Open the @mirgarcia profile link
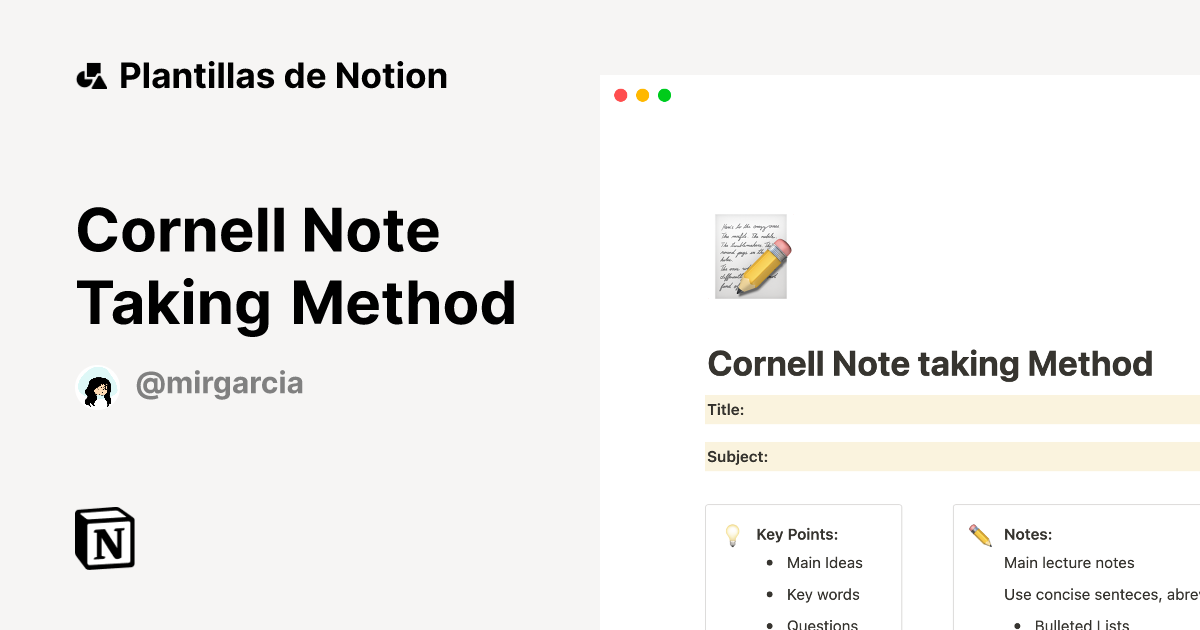Viewport: 1200px width, 630px height. (x=219, y=383)
